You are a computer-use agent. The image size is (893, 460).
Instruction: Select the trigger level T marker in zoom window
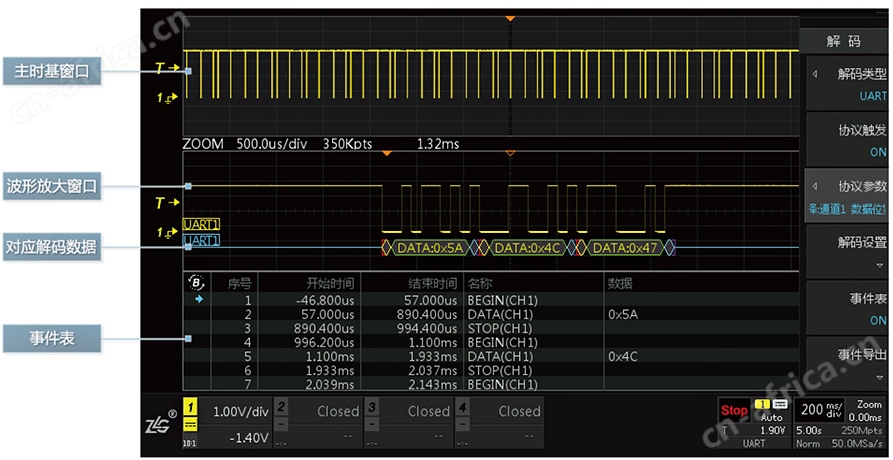167,202
